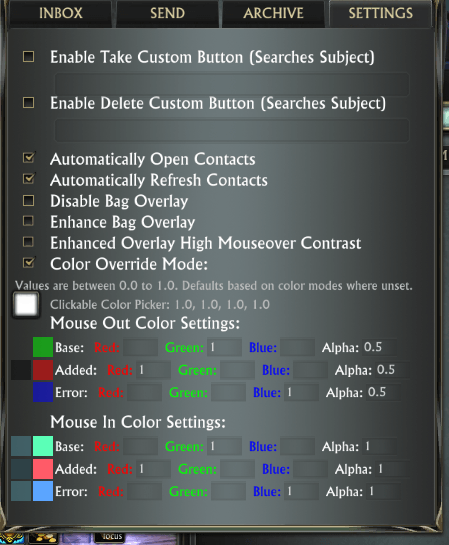Uncheck Automatically Open Contacts

[28, 158]
